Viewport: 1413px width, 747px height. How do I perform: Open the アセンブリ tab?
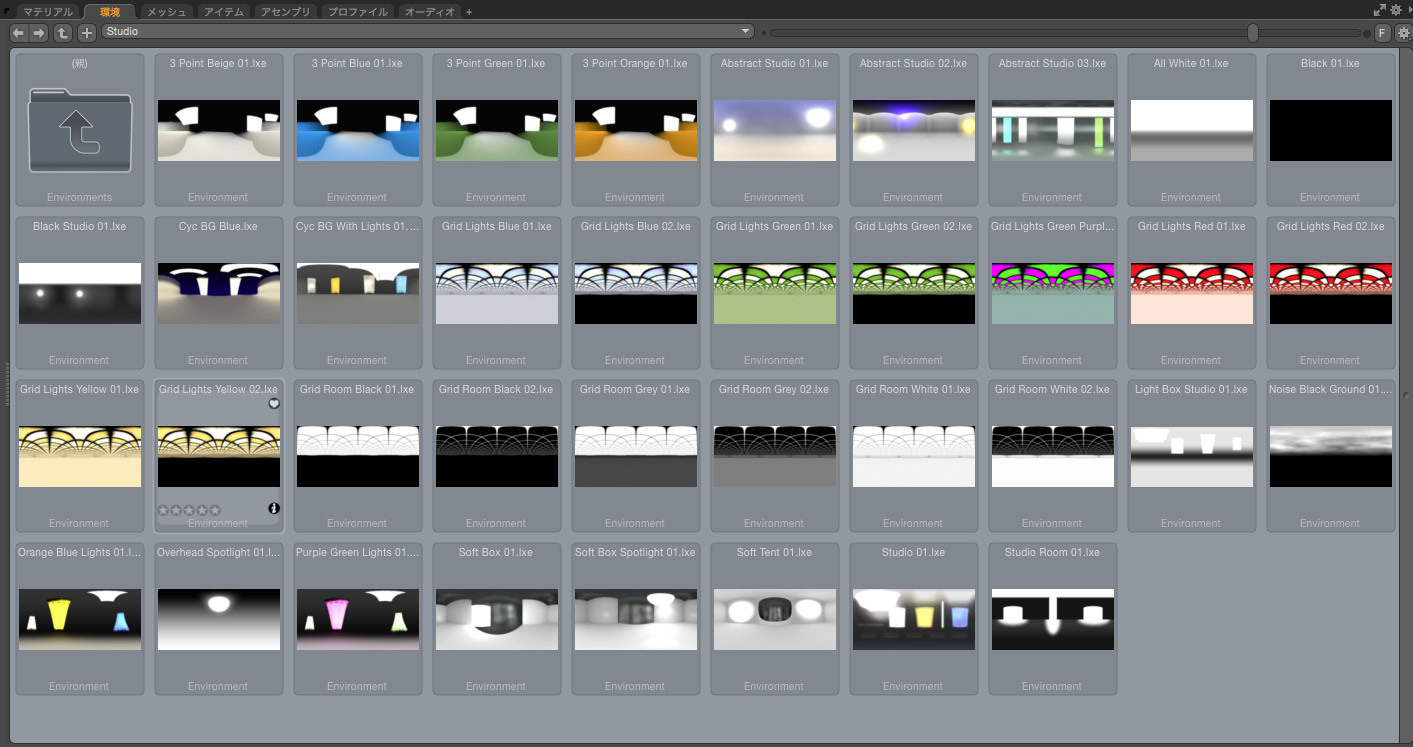click(285, 12)
